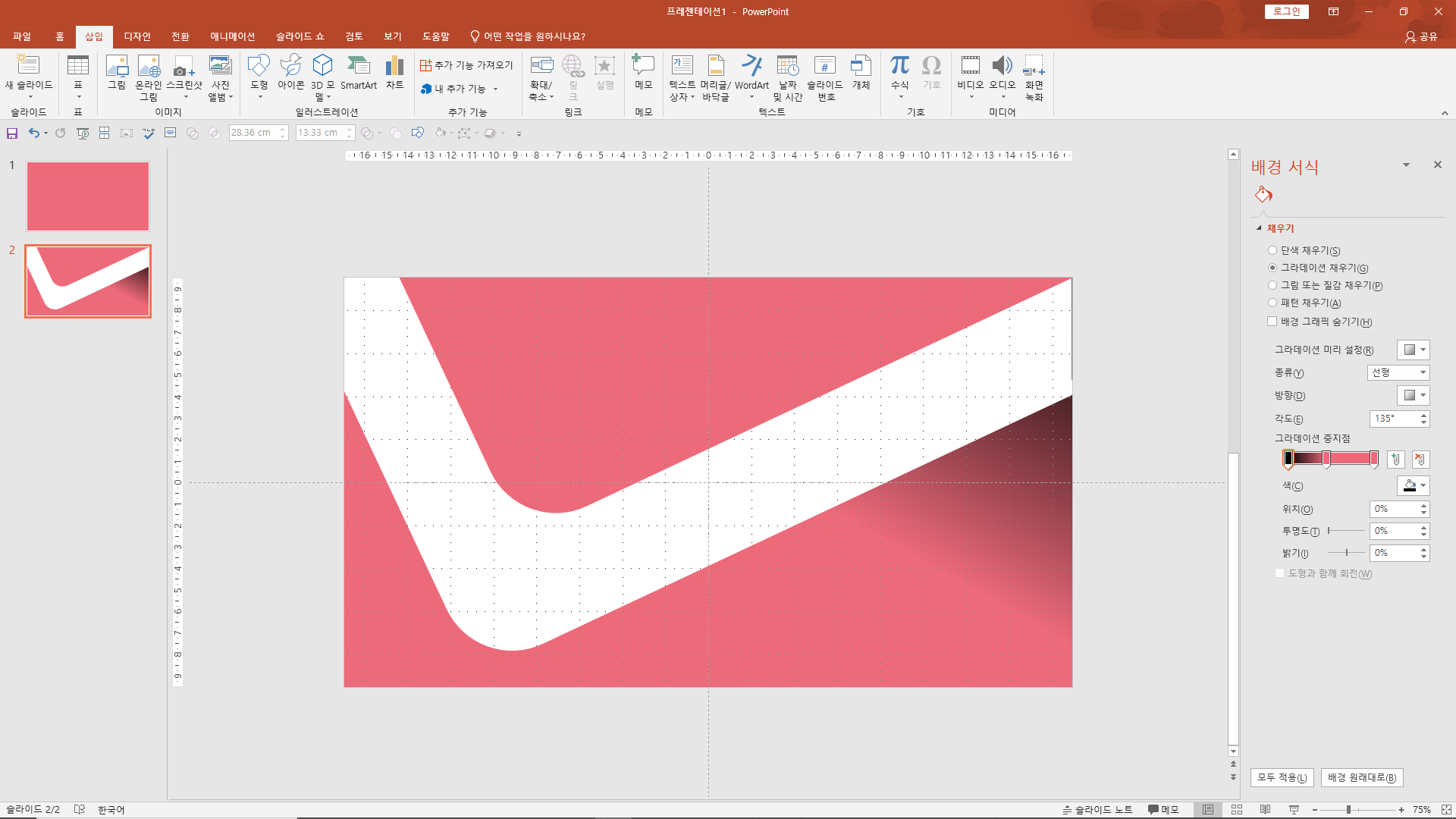Expand 그라데이션 미리 설정 preset dropdown

1414,350
